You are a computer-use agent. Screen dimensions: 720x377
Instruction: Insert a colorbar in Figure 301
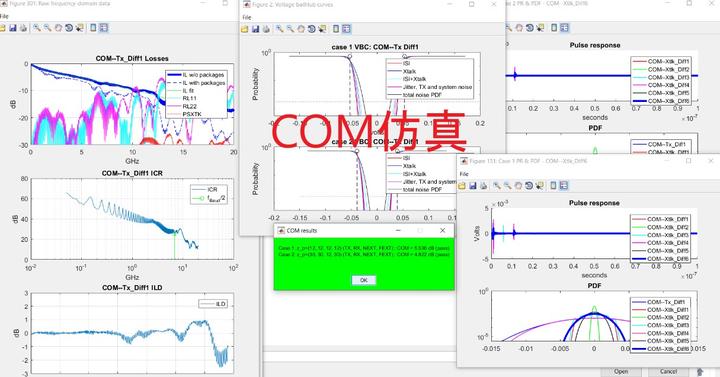coord(93,28)
